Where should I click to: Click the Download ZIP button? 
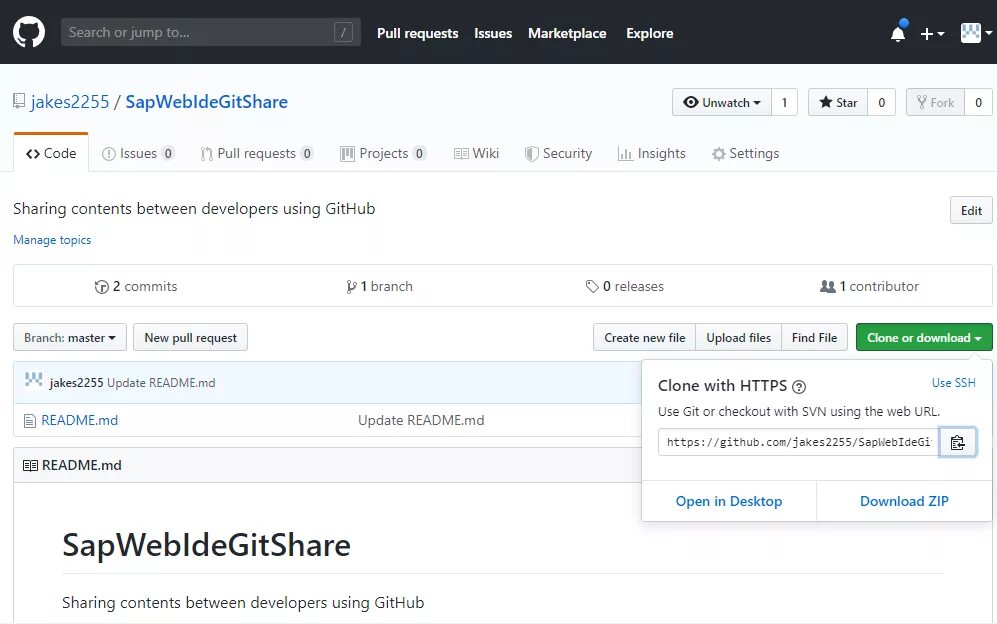tap(904, 501)
